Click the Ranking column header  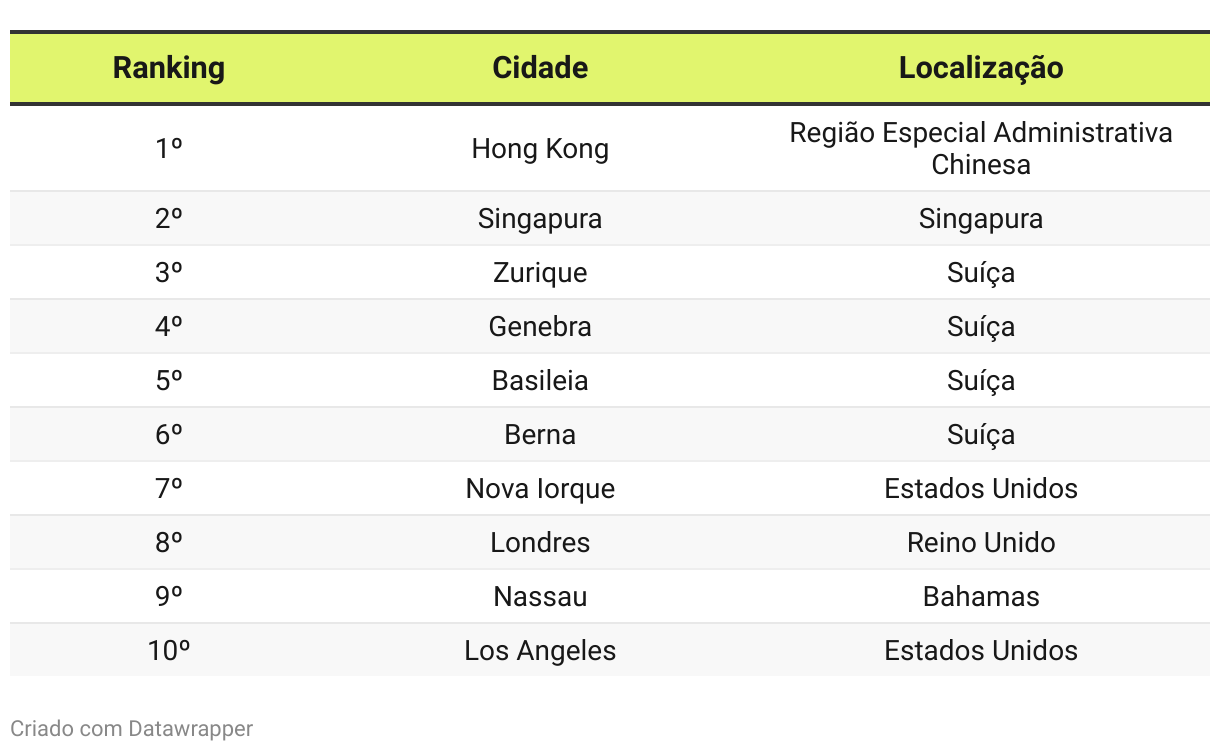[x=169, y=68]
